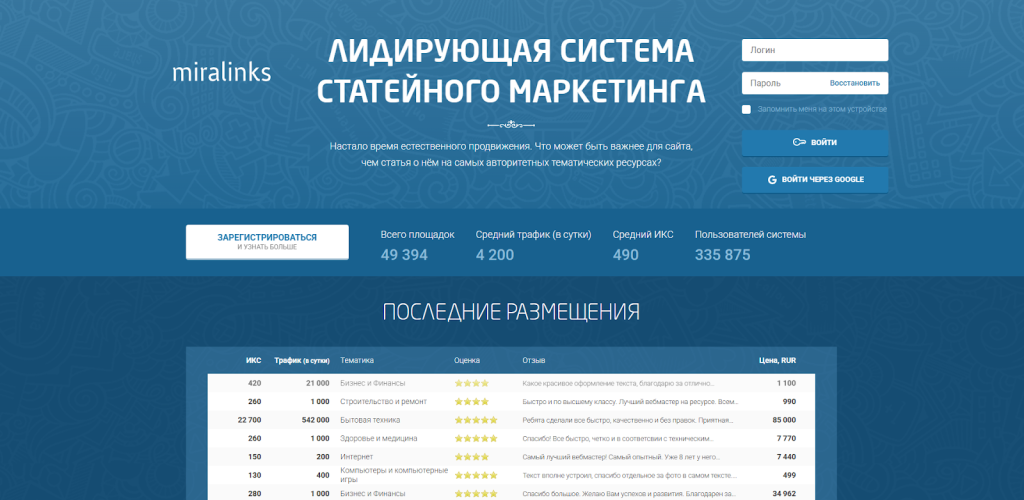Click star rating in Бытовая техника row
Image resolution: width=1024 pixels, height=500 pixels.
tap(476, 420)
